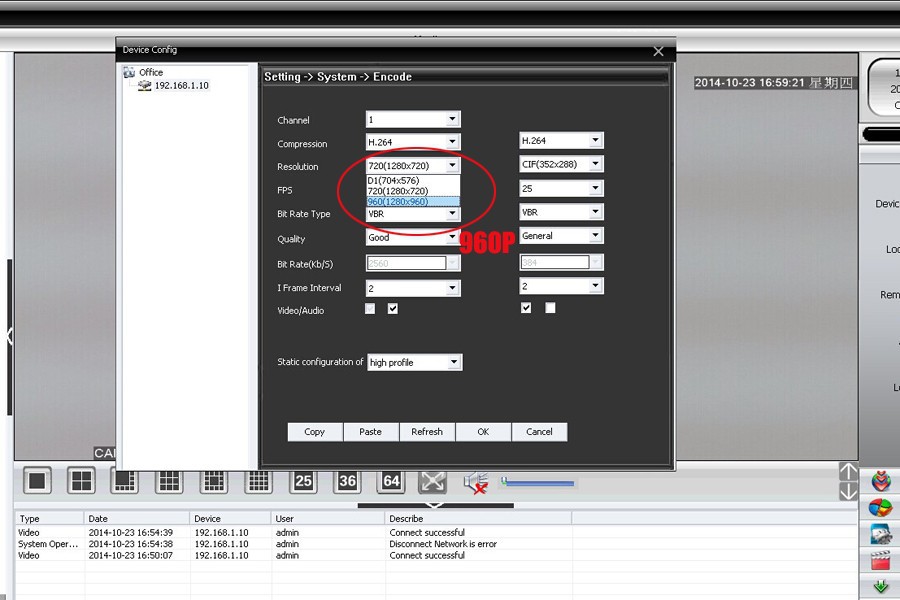900x600 pixels.
Task: Select the four-camera split view icon
Action: point(81,481)
